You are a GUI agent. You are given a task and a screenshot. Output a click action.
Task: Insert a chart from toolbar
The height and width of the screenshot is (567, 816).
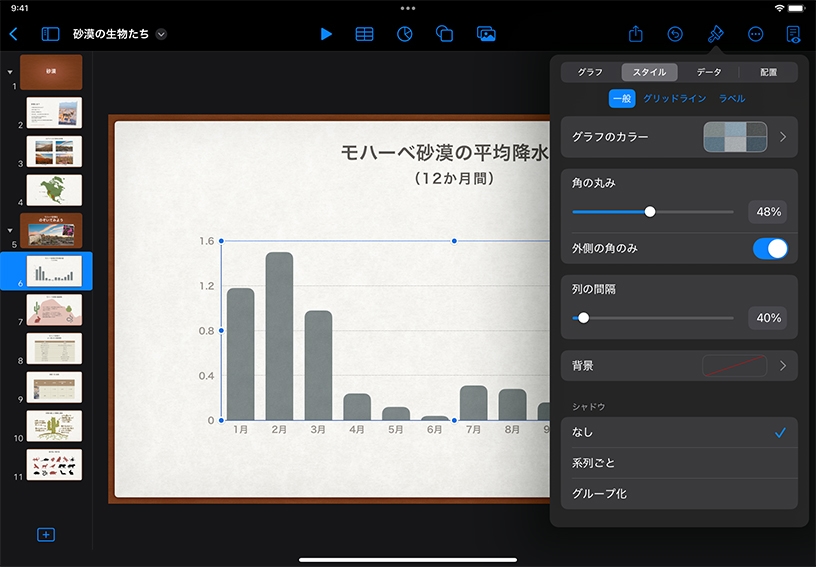point(405,34)
